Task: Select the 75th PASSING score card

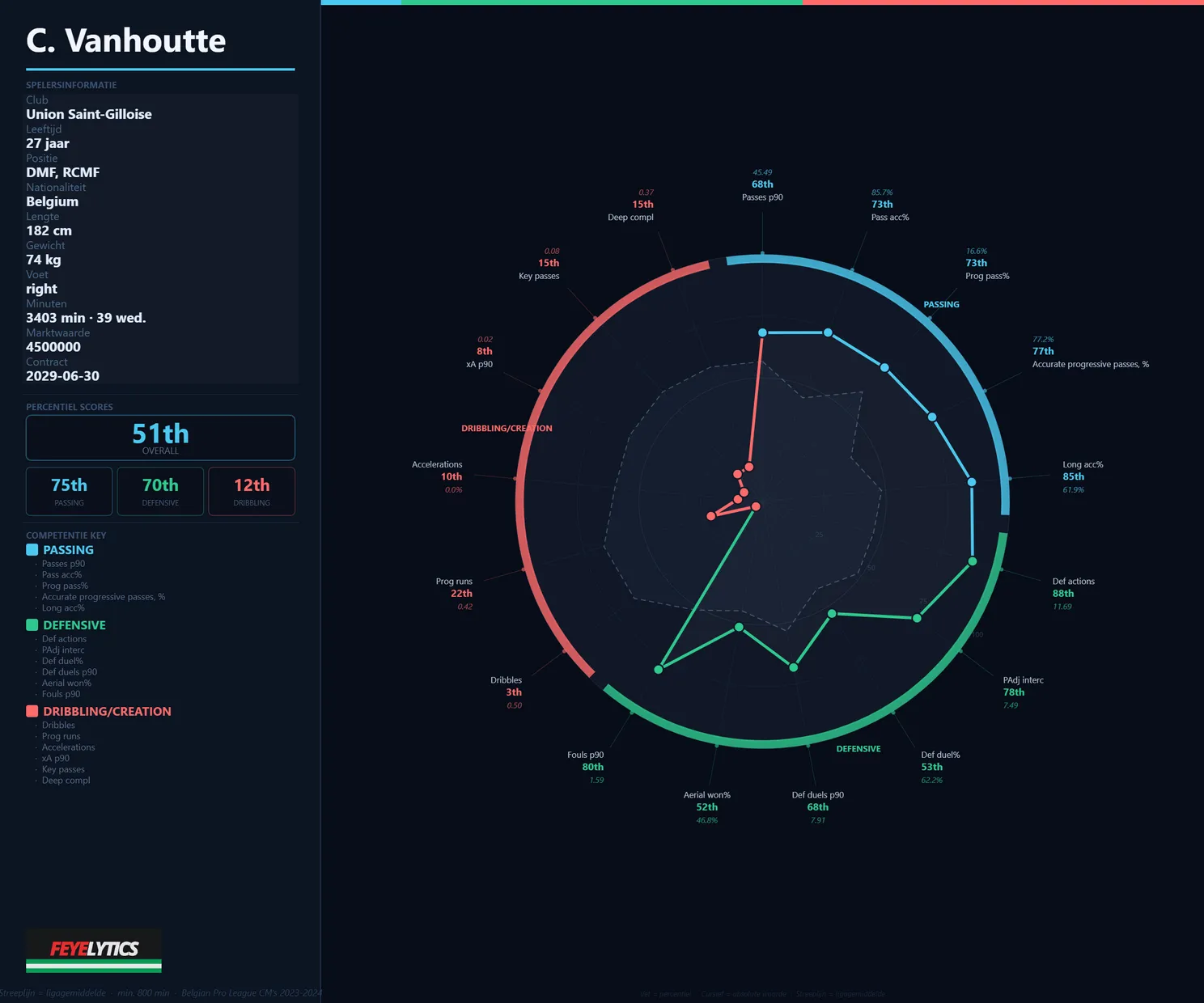Action: pyautogui.click(x=69, y=491)
